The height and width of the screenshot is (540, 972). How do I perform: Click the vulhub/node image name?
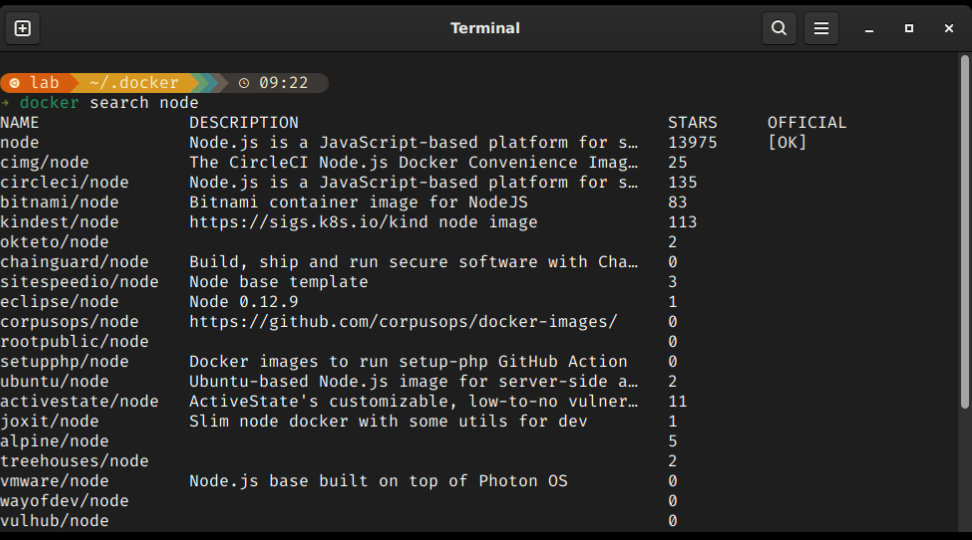pyautogui.click(x=55, y=521)
